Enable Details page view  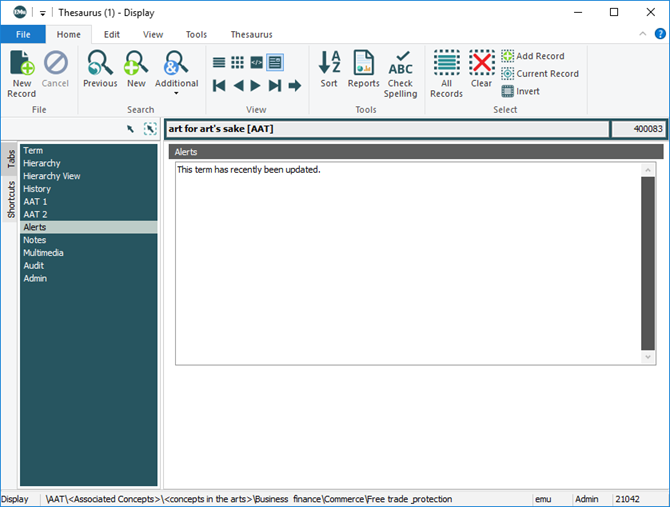274,62
